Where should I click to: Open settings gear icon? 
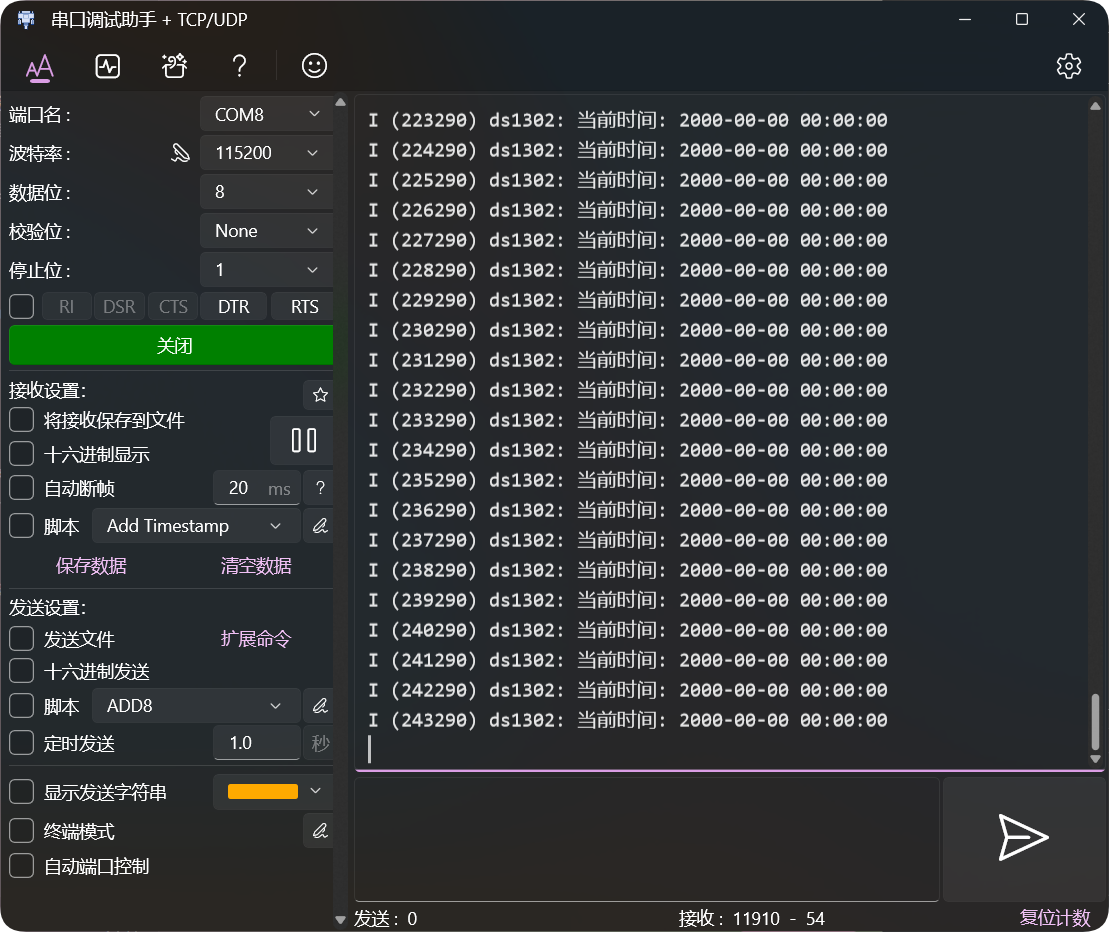click(x=1069, y=66)
